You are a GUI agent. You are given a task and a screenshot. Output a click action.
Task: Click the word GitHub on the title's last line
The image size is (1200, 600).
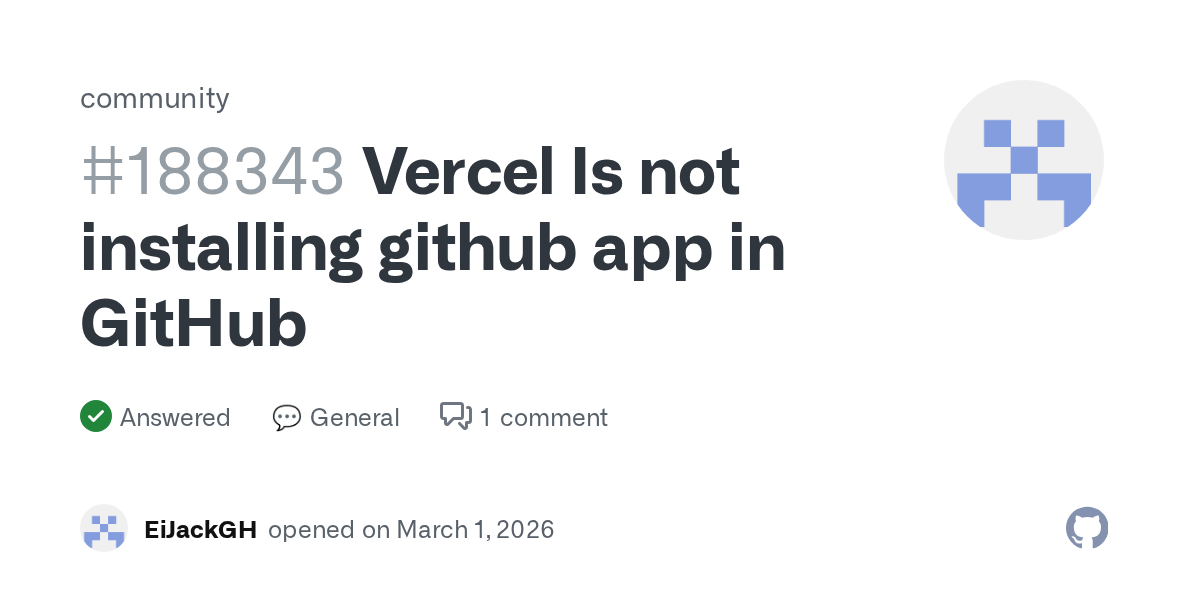(x=193, y=324)
